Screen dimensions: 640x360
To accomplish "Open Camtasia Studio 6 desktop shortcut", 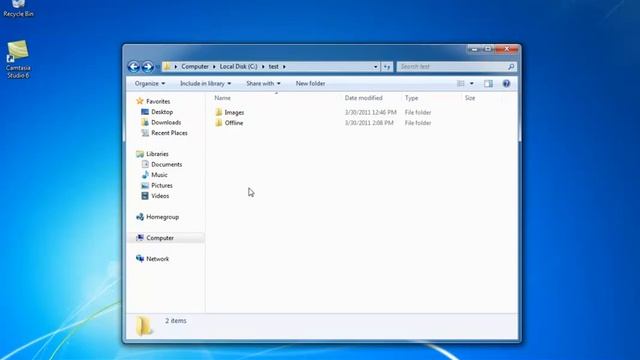I will (18, 59).
